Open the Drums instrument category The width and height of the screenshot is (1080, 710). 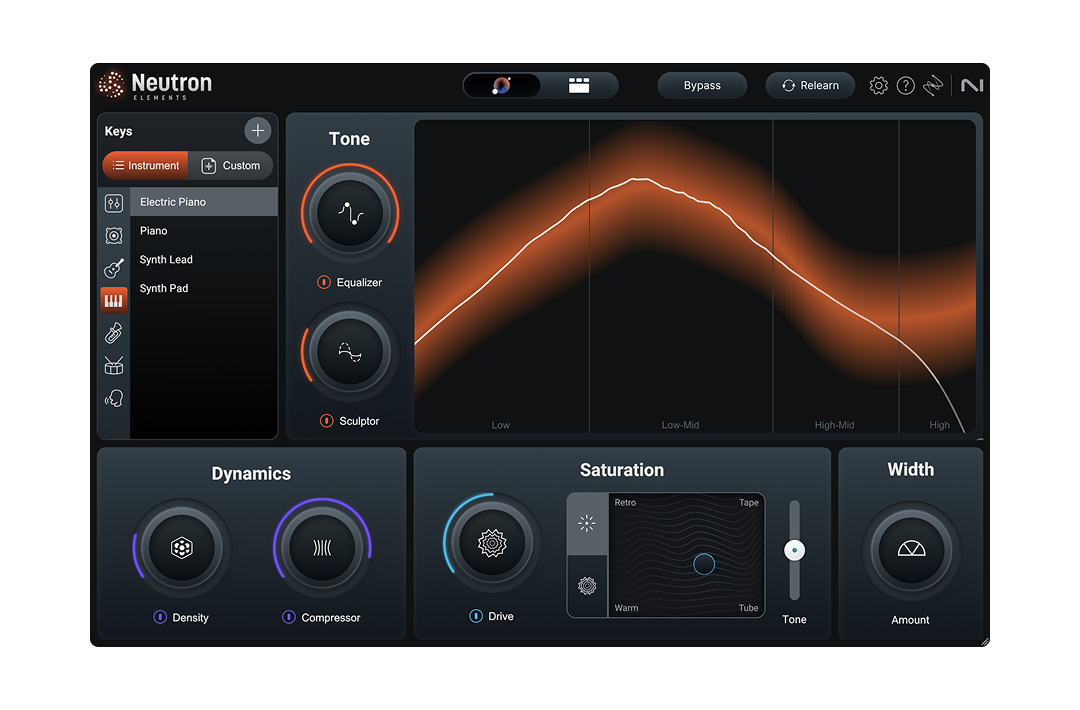tap(113, 365)
